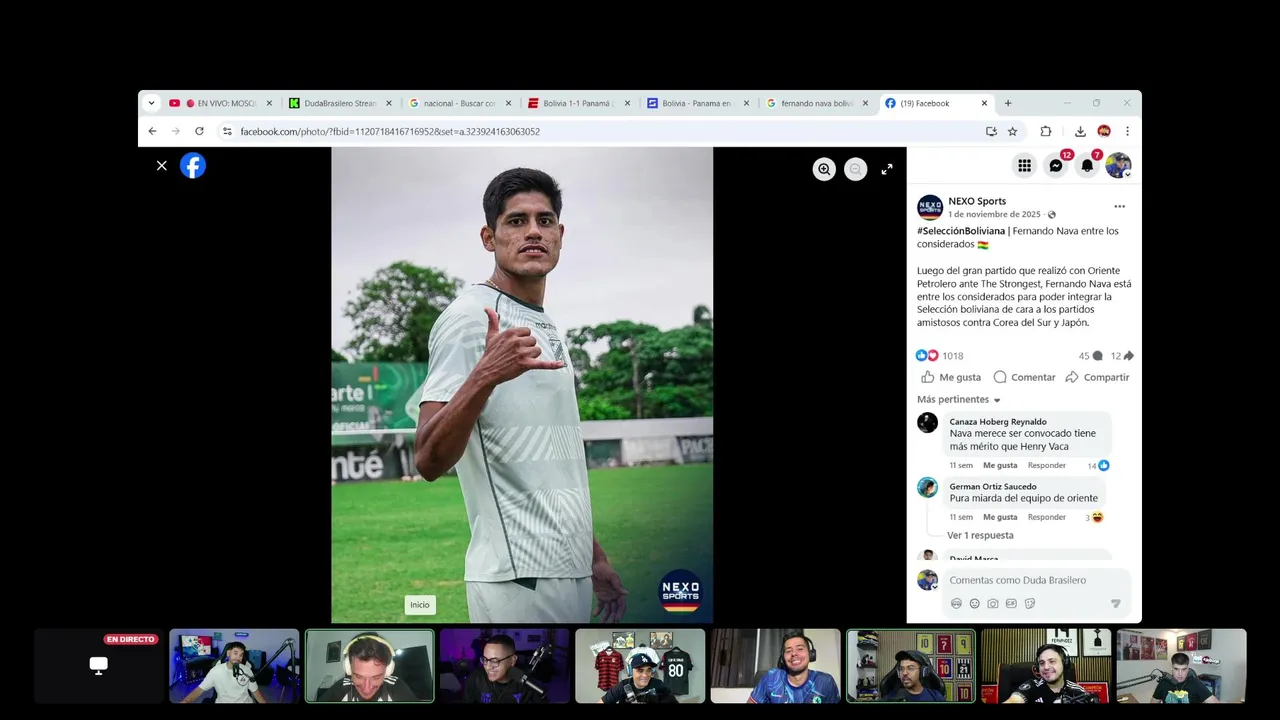The width and height of the screenshot is (1280, 720).
Task: Reply to Canaza Hoberg Reynaldo's comment
Action: point(1047,465)
